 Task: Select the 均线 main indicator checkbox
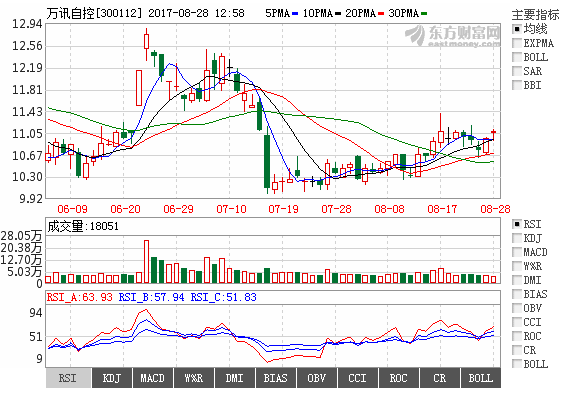click(x=517, y=29)
